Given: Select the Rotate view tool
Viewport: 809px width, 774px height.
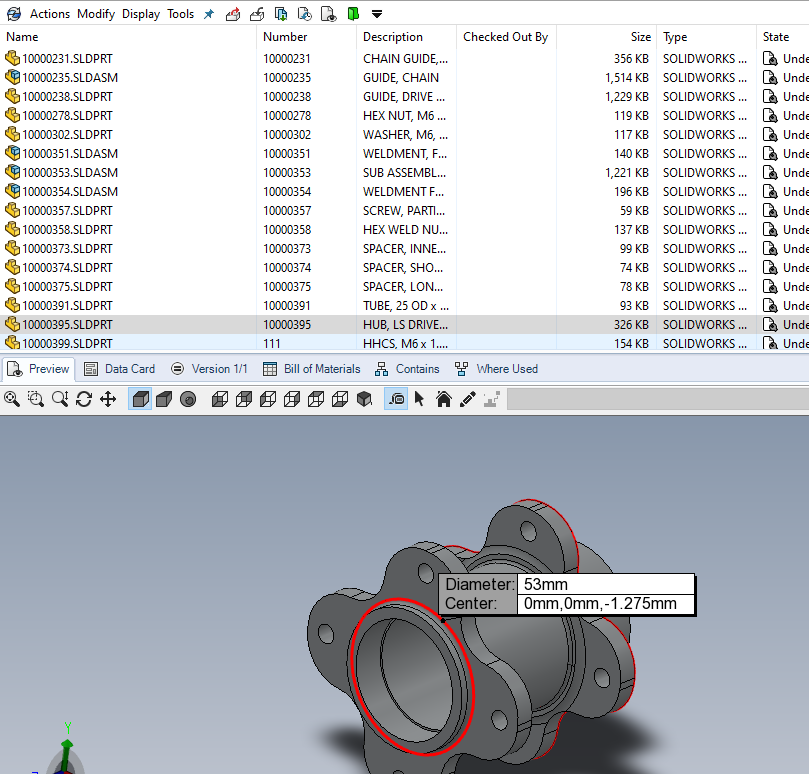Looking at the screenshot, I should pos(84,399).
